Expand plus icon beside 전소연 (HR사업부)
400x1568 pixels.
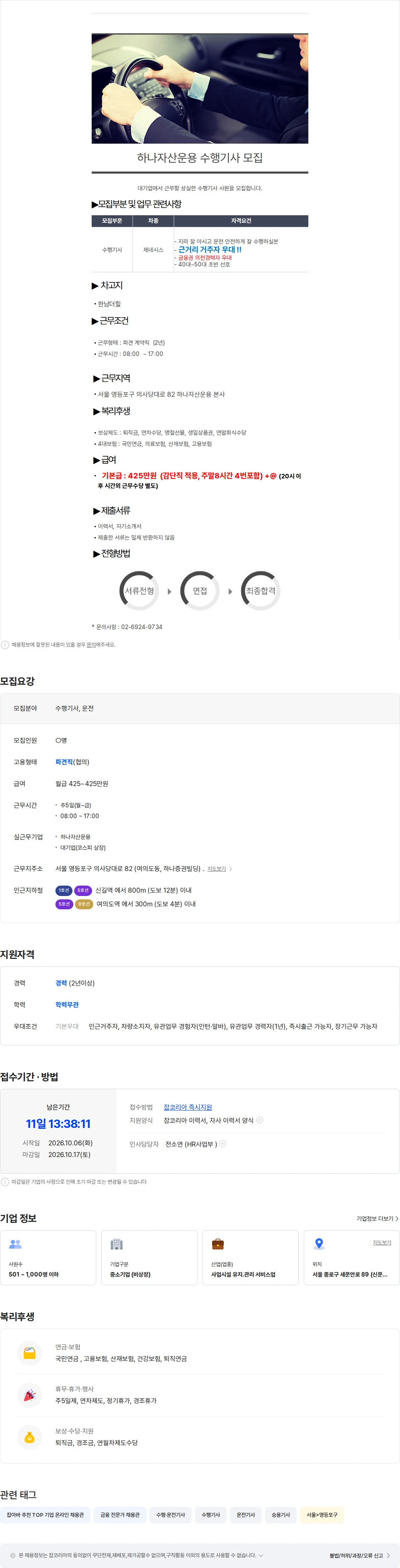point(223,1144)
